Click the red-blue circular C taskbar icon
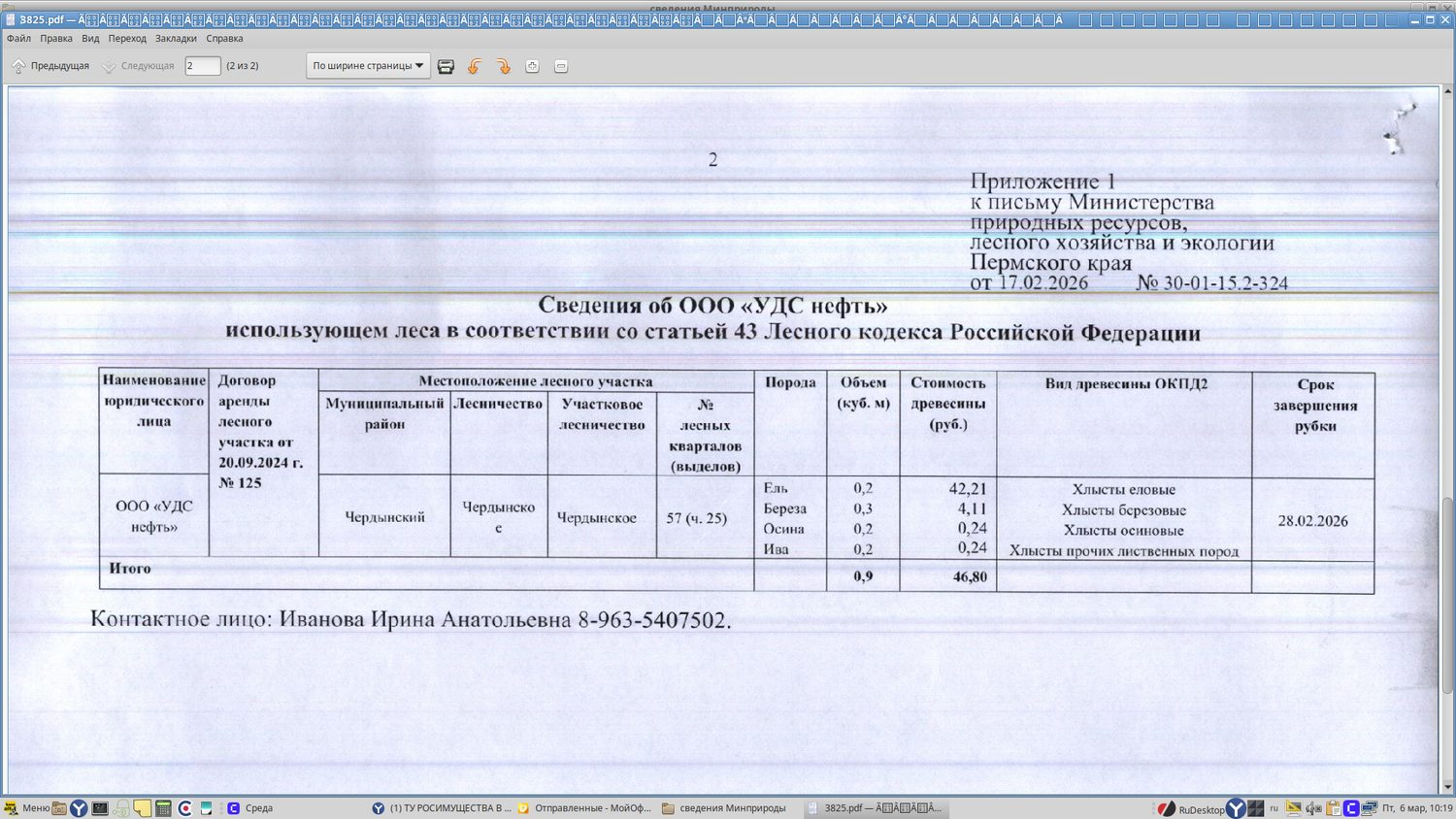Screen dimensions: 1456x819 pos(184,808)
